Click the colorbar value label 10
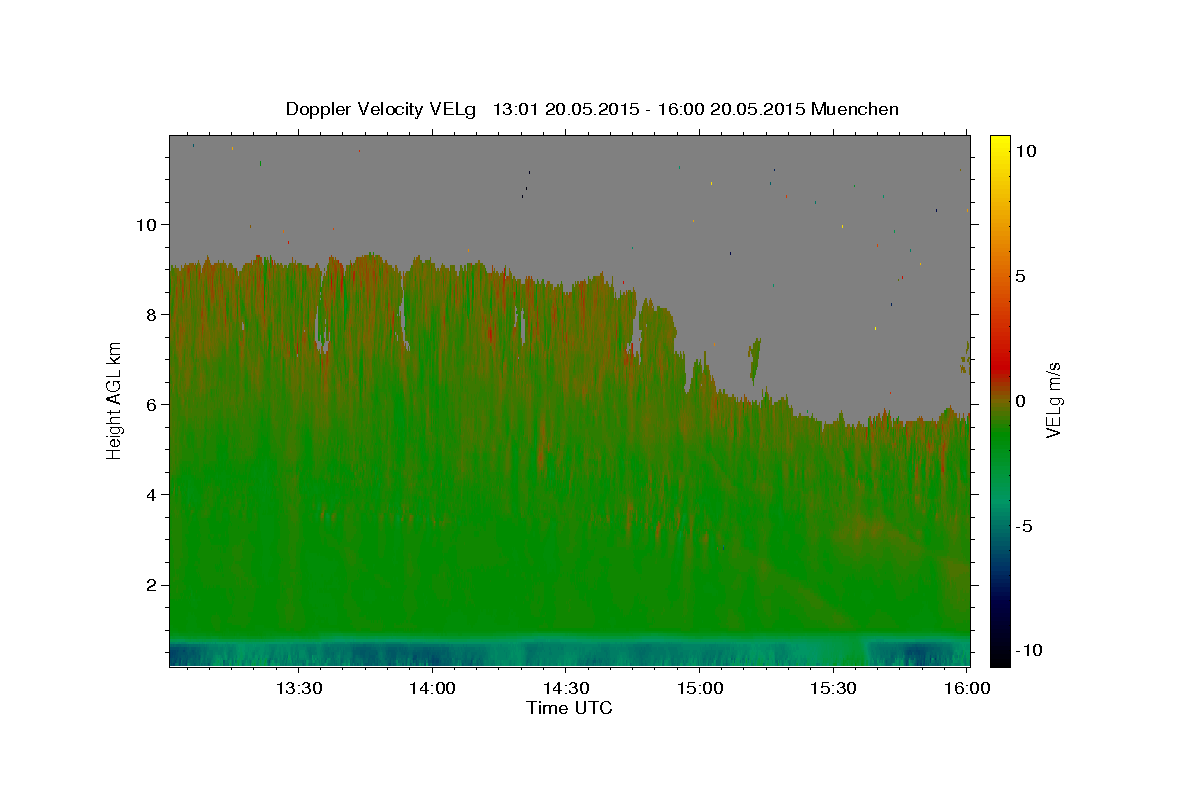The width and height of the screenshot is (1200, 800). coord(1025,150)
